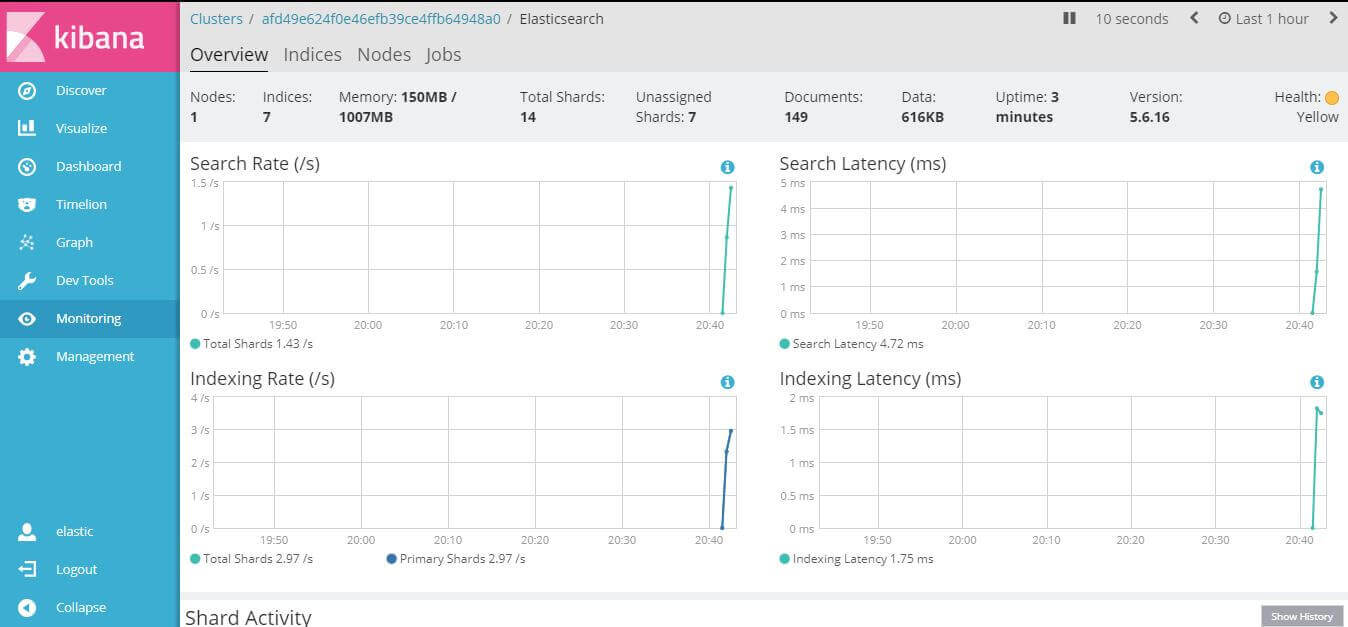Open Management gear settings
Image resolution: width=1348 pixels, height=627 pixels.
tap(28, 357)
